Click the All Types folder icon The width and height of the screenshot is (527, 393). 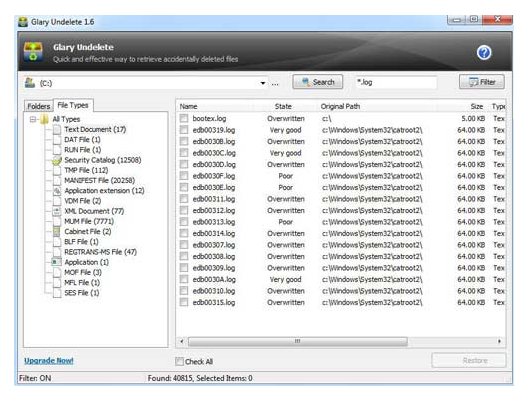click(x=44, y=119)
